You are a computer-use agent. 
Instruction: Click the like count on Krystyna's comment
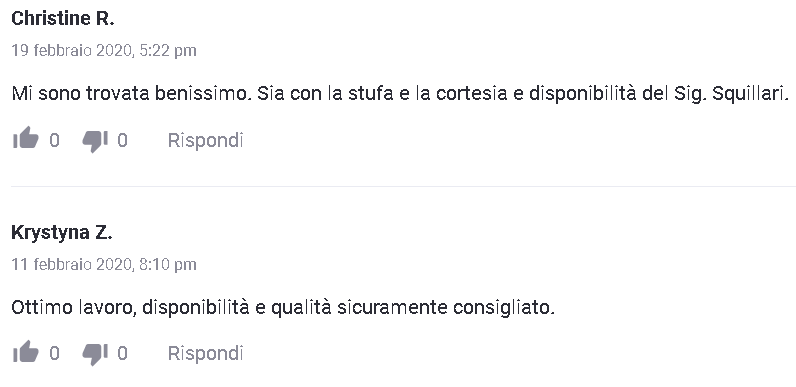(x=54, y=353)
